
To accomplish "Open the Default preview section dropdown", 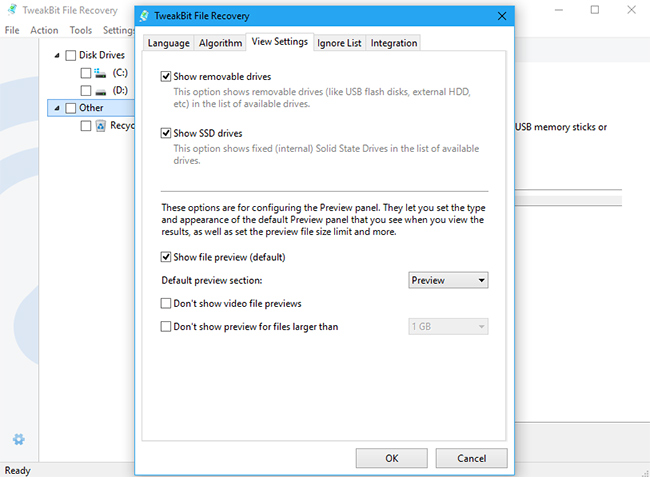I will [x=448, y=280].
